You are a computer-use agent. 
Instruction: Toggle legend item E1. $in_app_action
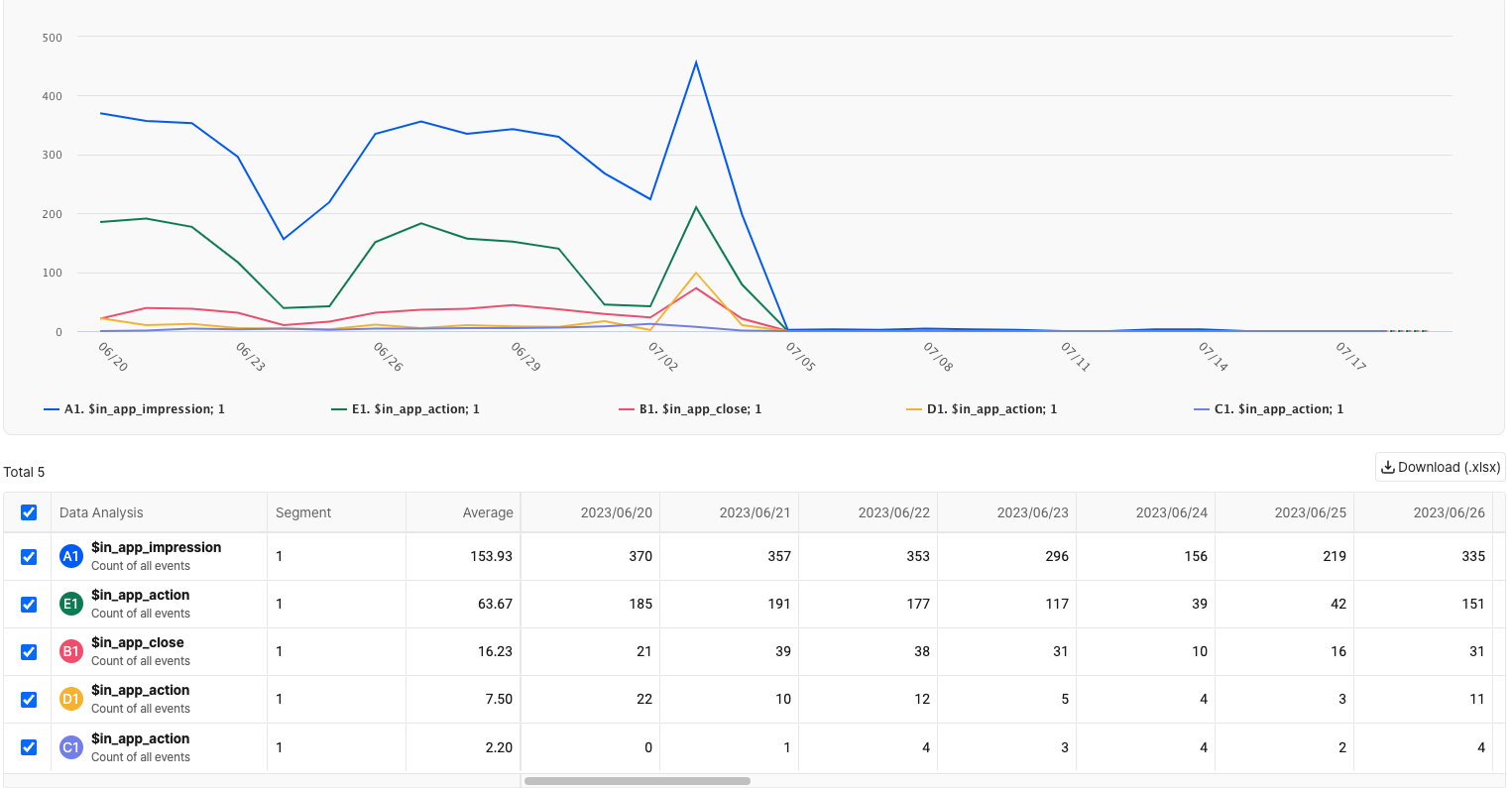click(x=406, y=409)
